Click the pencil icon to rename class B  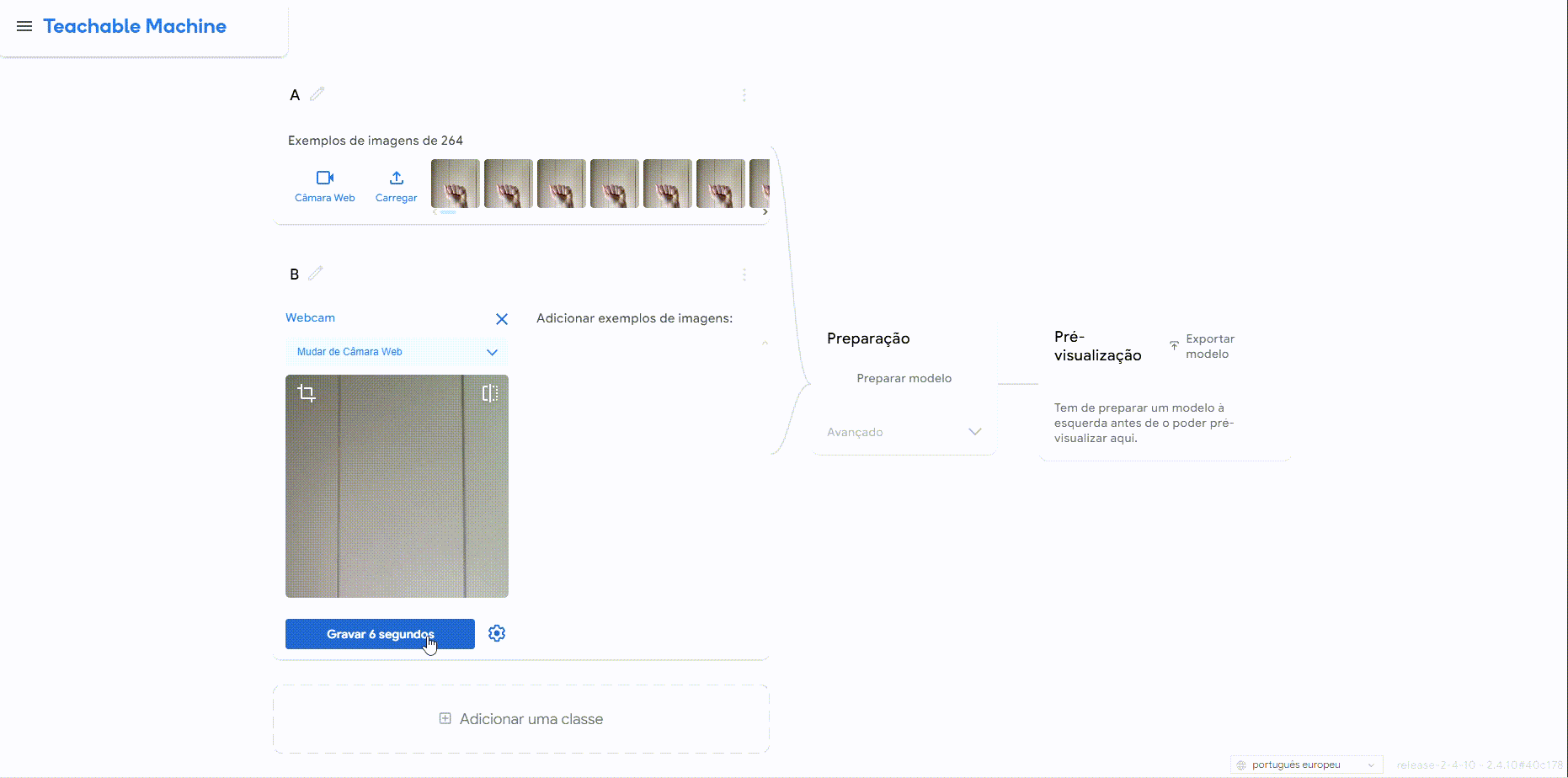click(316, 274)
